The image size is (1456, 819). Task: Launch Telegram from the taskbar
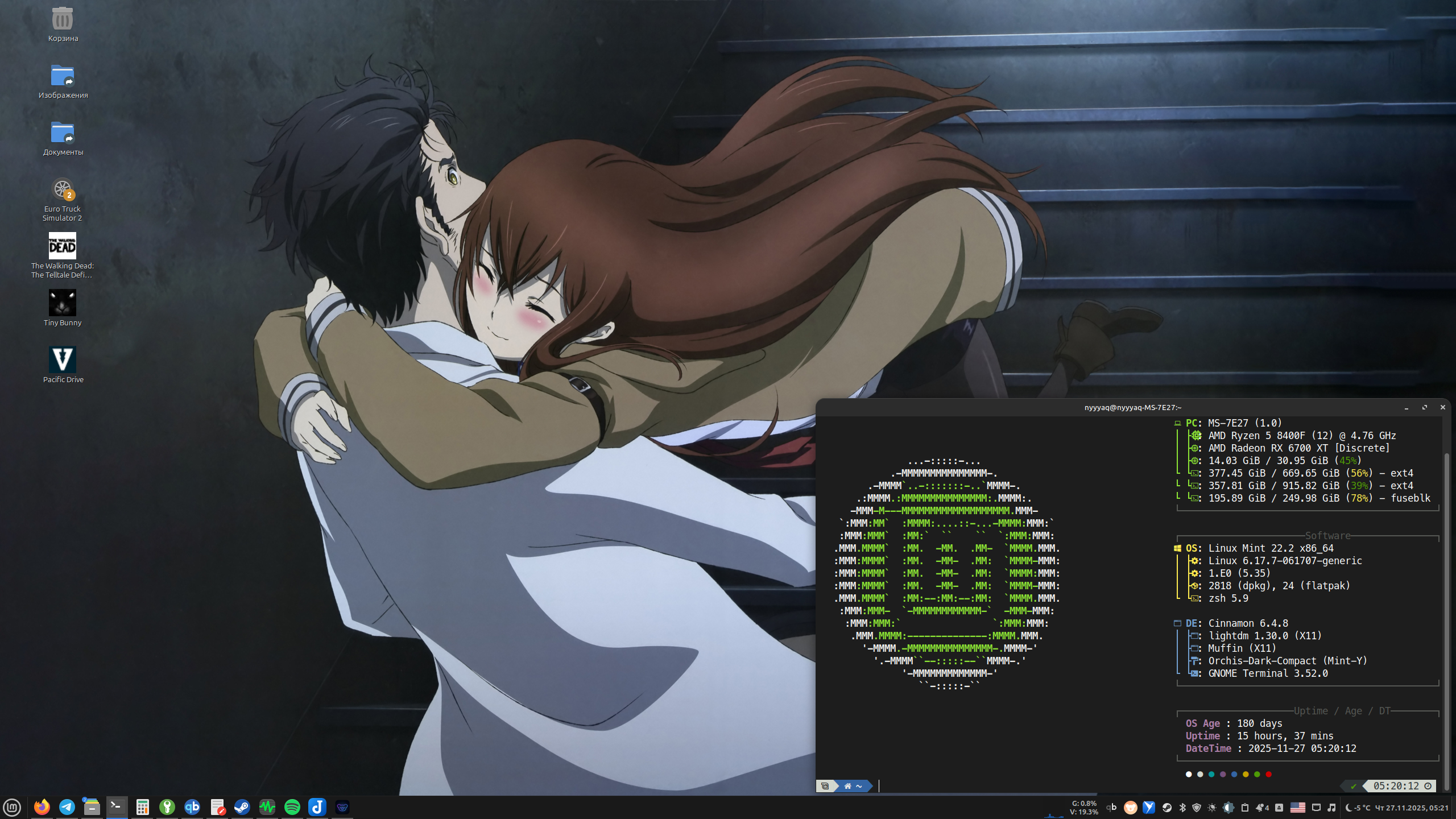(x=67, y=806)
